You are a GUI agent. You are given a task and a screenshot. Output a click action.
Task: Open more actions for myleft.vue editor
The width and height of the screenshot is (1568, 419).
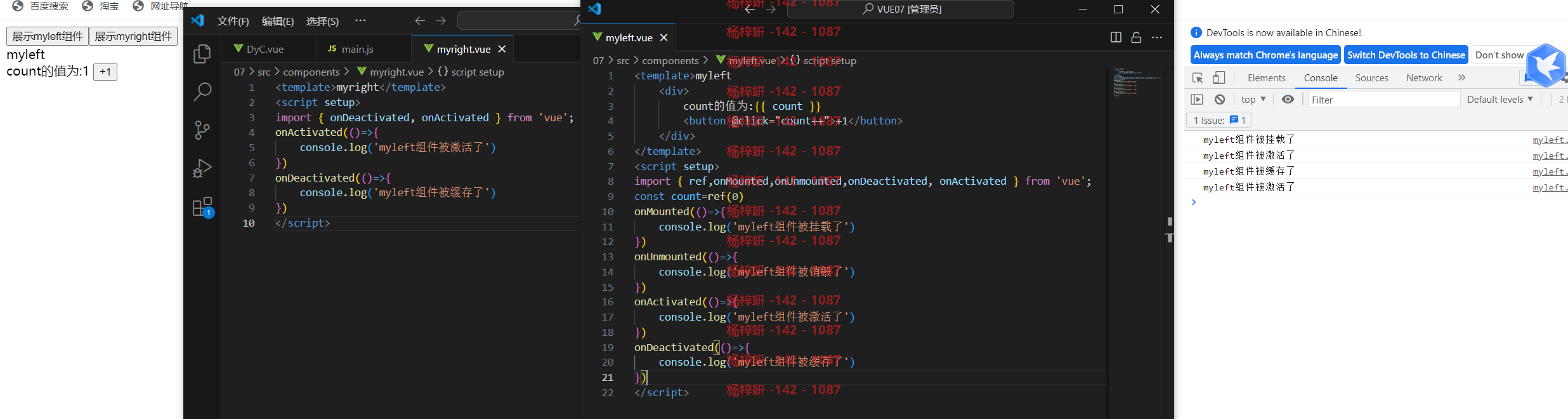point(1157,37)
